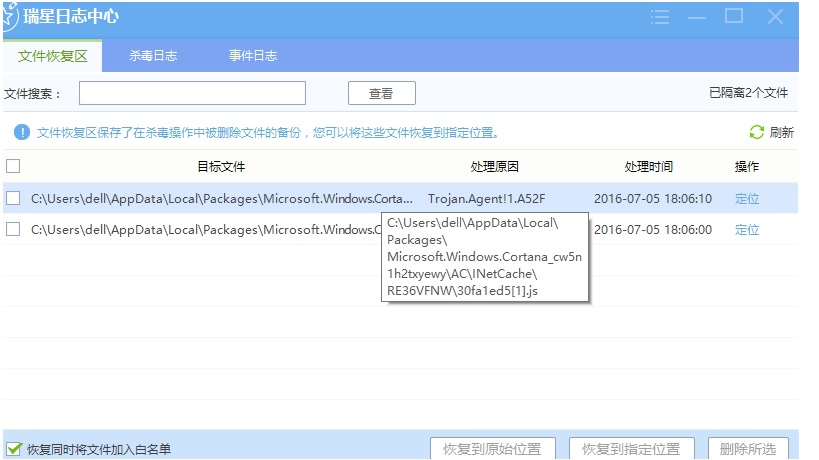Click first row file path ending Corta...
This screenshot has height=460, width=819.
[221, 199]
